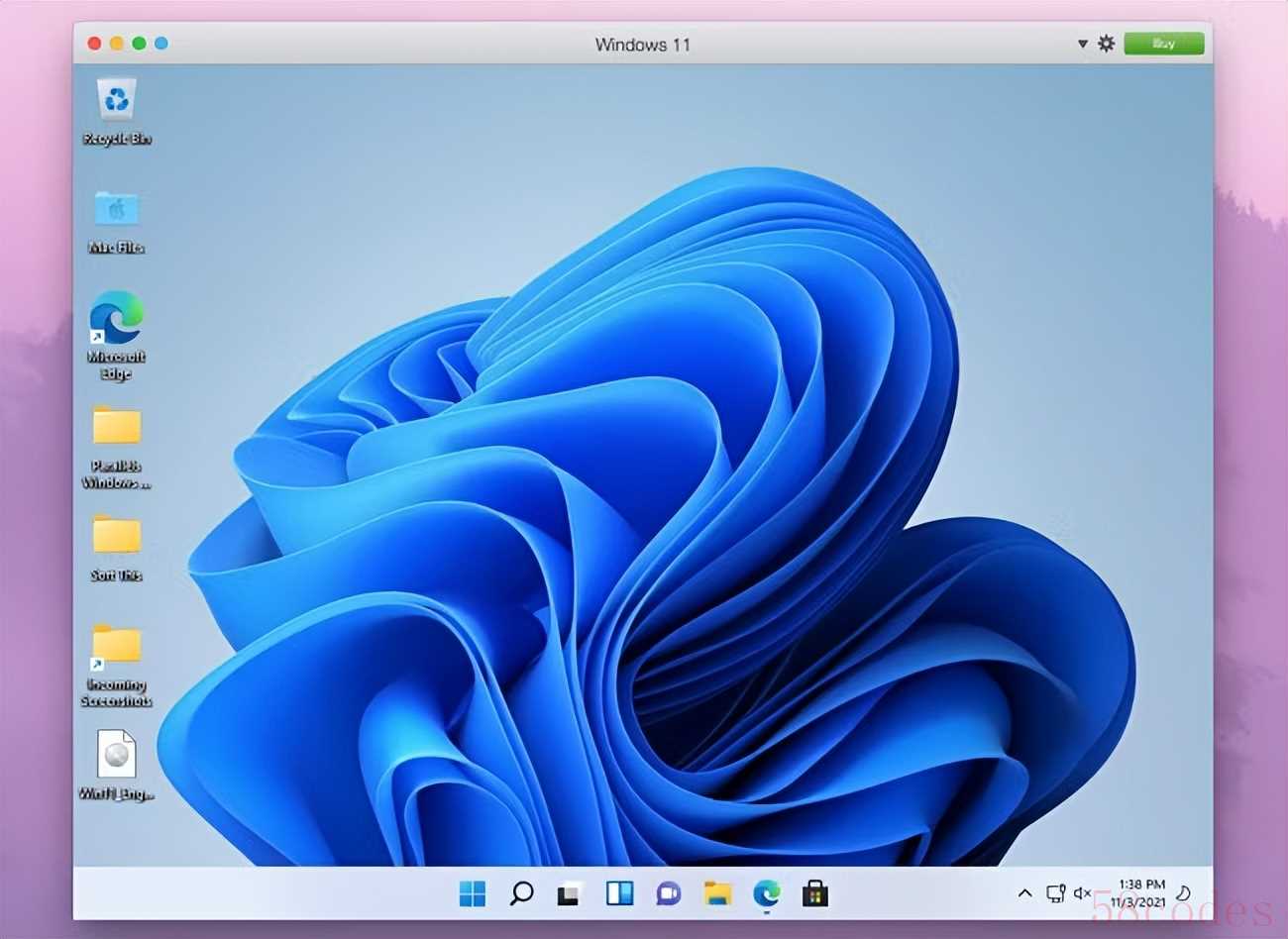Viewport: 1288px width, 939px height.
Task: Click the network status tray icon
Action: [1056, 893]
